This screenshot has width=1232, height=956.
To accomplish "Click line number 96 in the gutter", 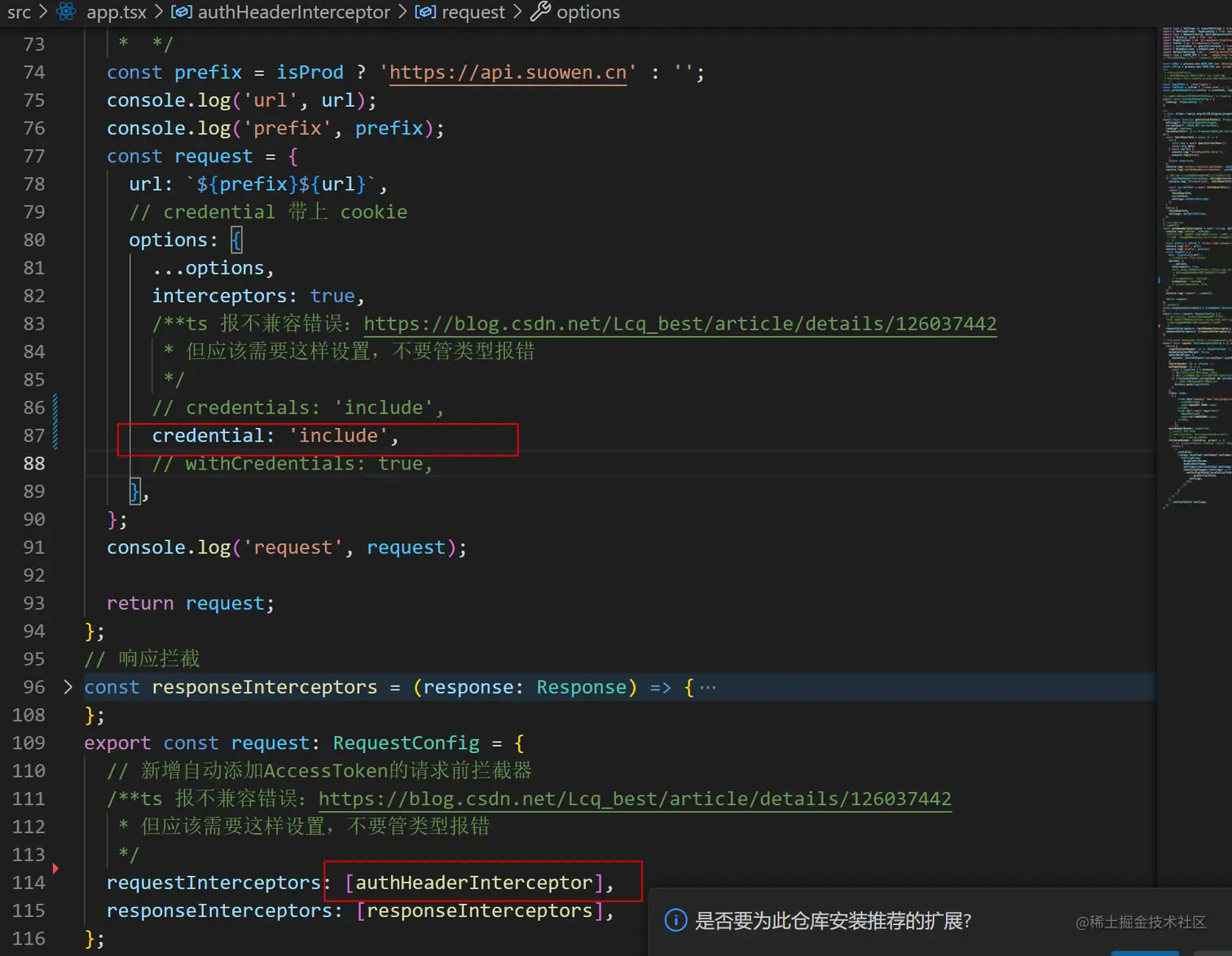I will (x=34, y=687).
